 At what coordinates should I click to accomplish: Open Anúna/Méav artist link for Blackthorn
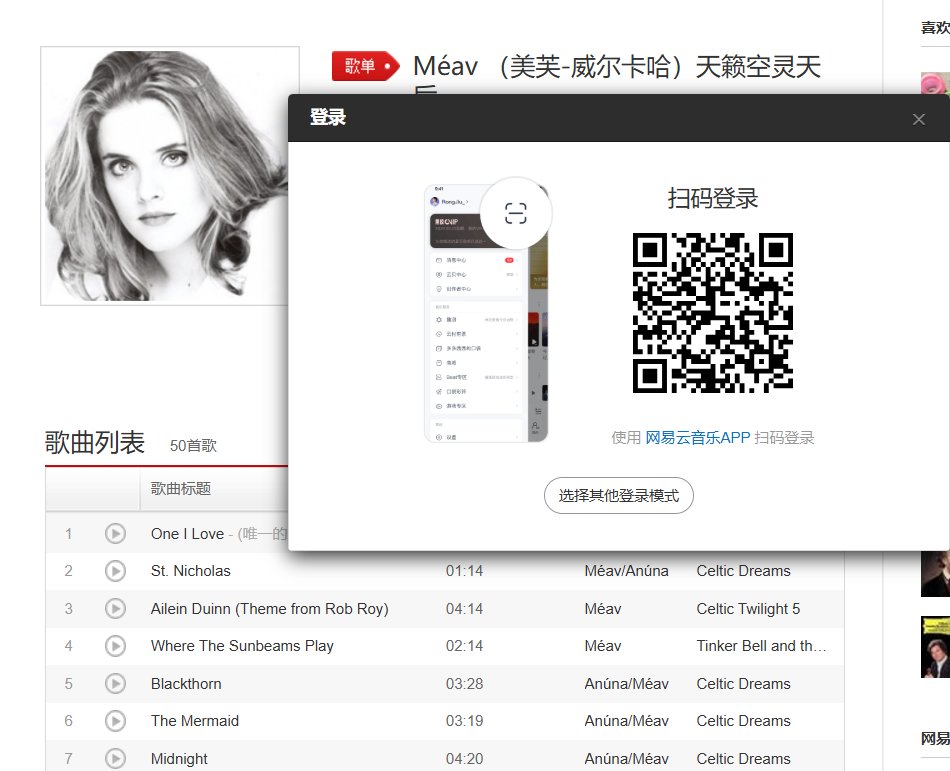click(626, 684)
